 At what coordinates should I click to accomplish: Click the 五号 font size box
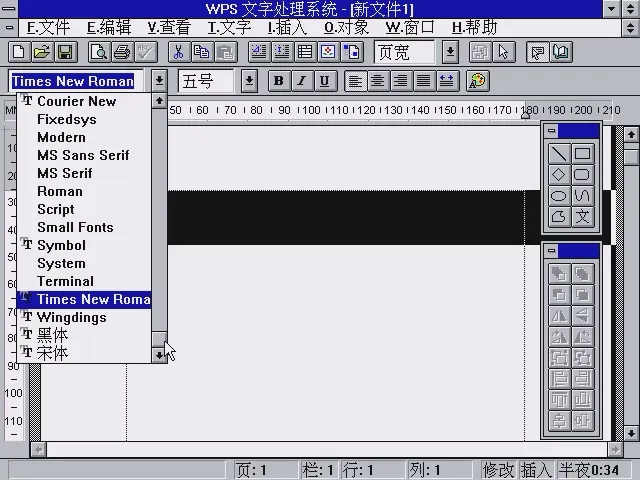(206, 81)
